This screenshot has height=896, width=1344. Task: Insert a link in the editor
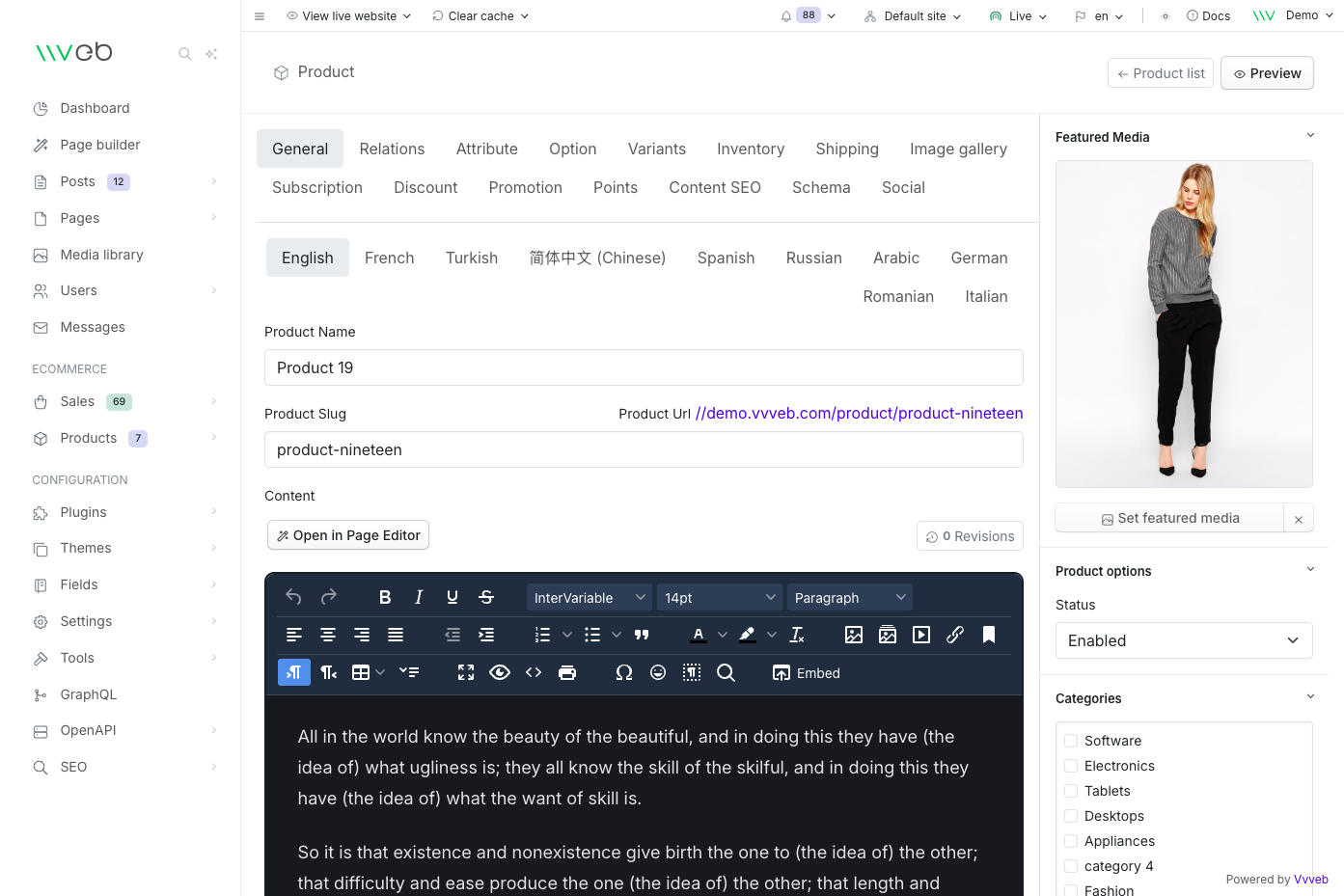click(x=955, y=635)
